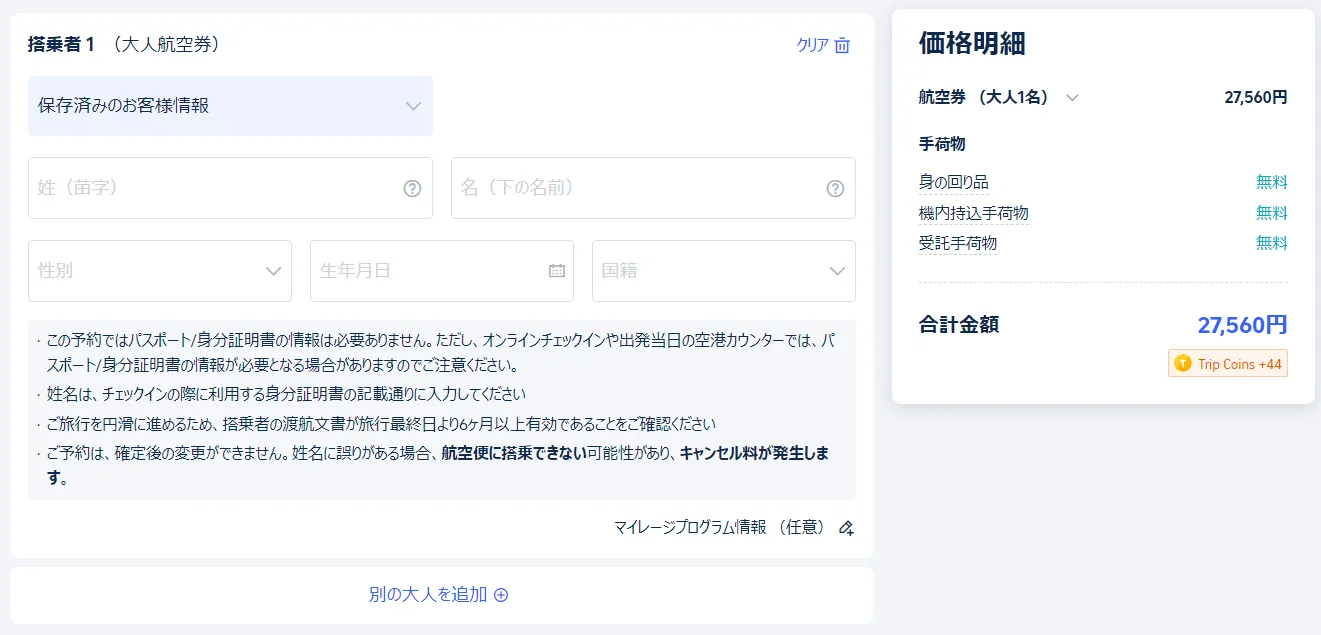Click the 無料 value for 受託手荷物
Screen dimensions: 1321x635
[1272, 243]
